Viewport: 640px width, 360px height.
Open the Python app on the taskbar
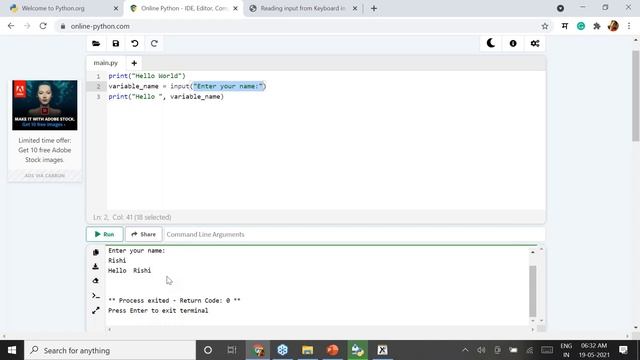coord(358,350)
